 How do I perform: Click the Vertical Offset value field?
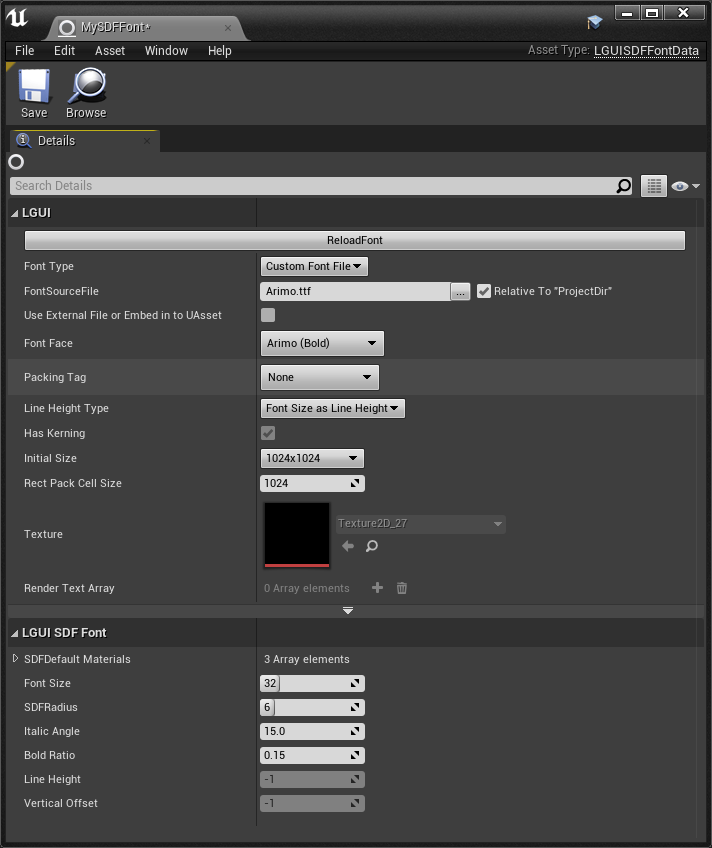(x=312, y=803)
